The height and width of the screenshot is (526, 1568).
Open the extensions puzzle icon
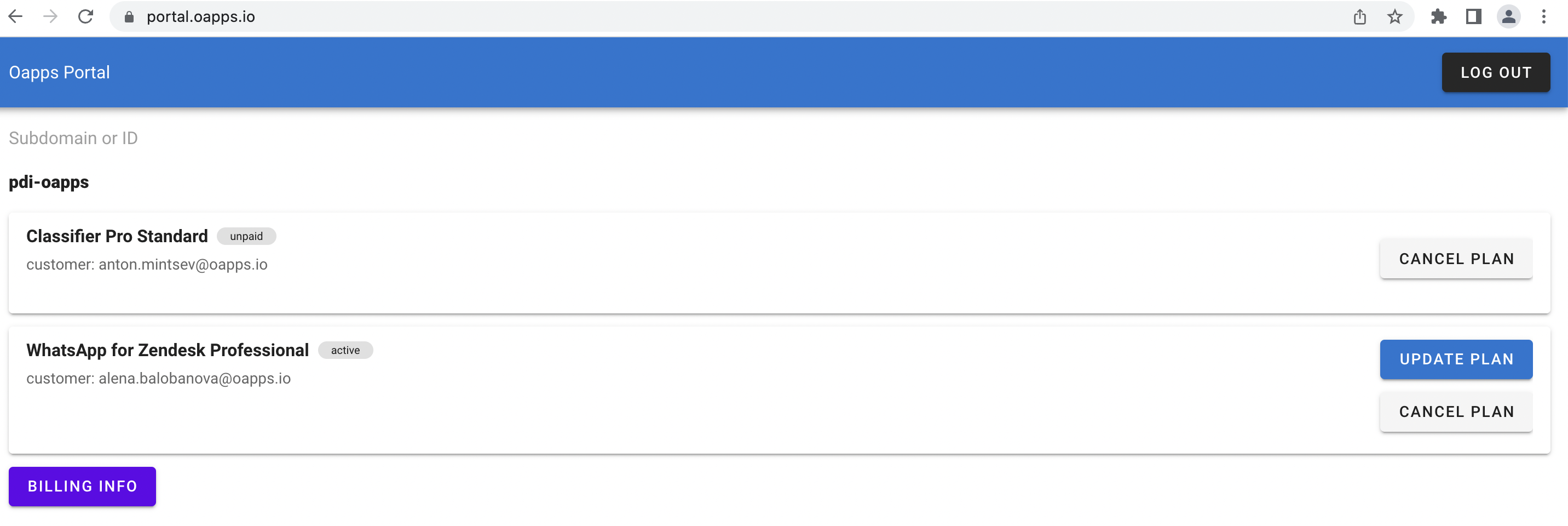coord(1438,17)
